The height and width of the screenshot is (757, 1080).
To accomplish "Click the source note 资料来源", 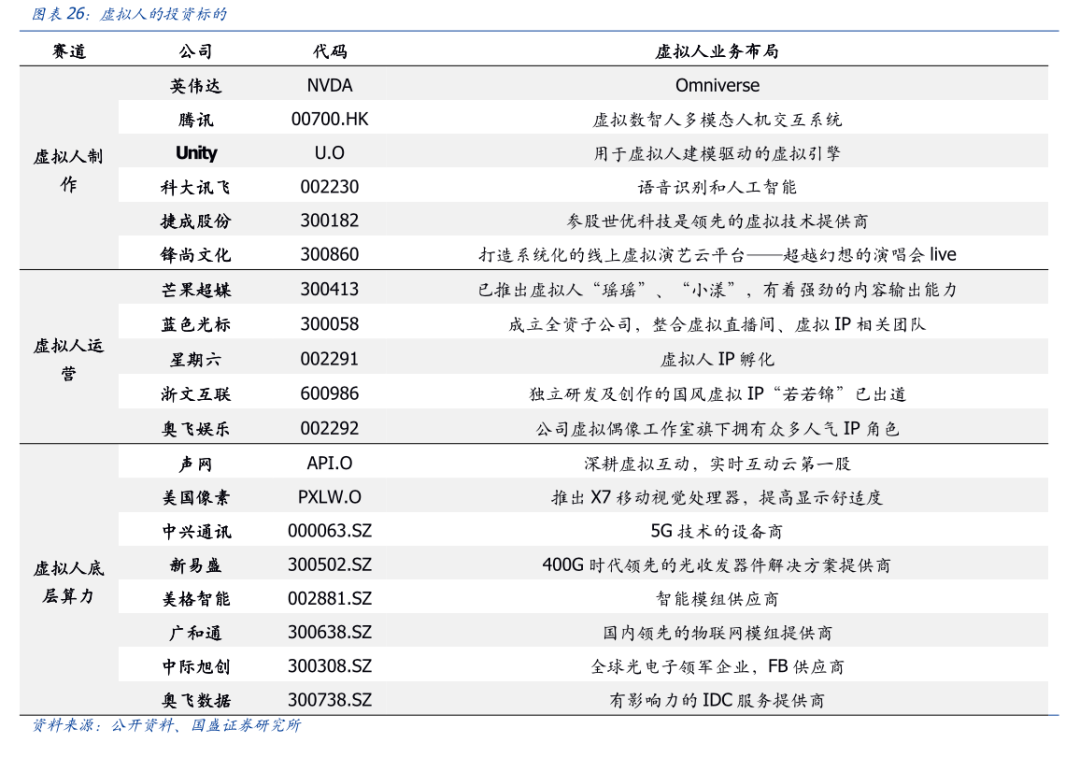I will click(166, 725).
